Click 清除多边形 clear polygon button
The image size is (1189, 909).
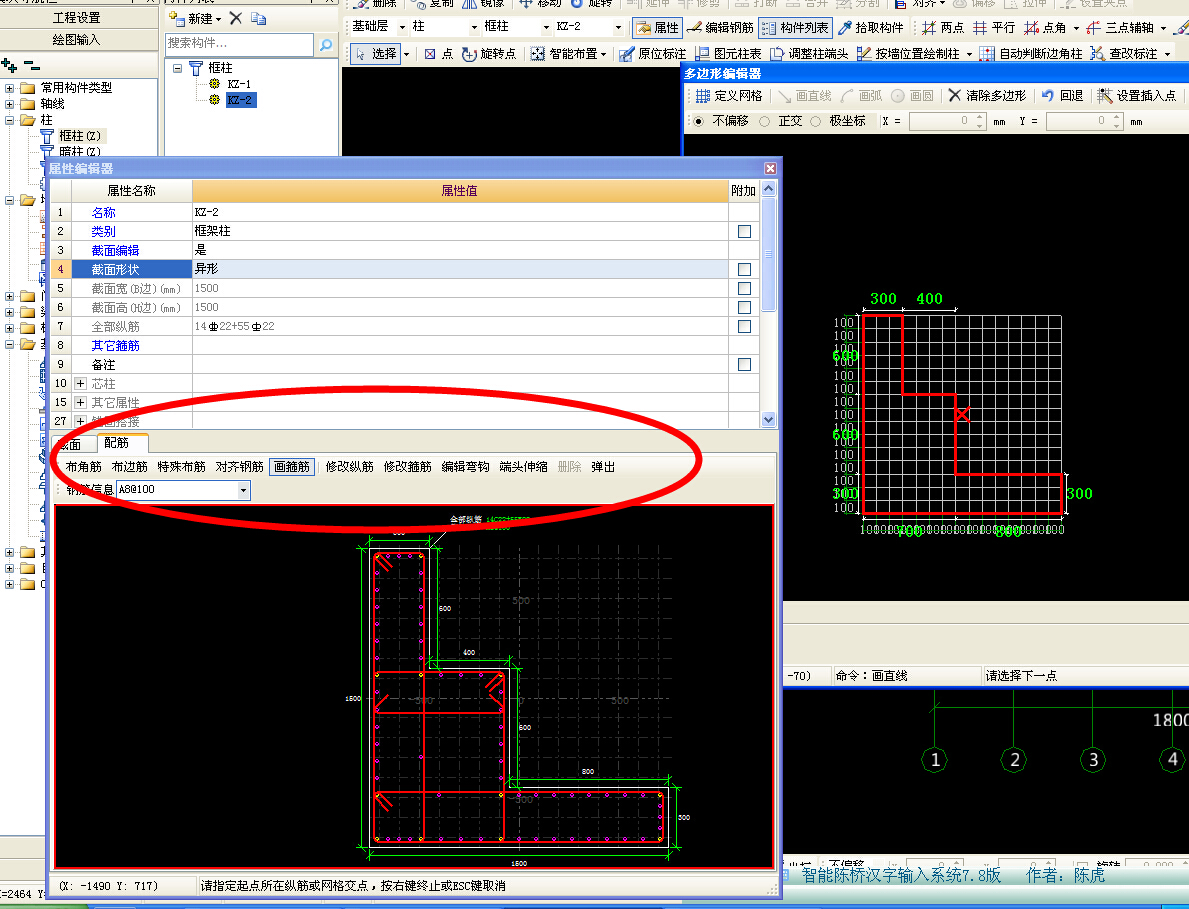tap(987, 96)
